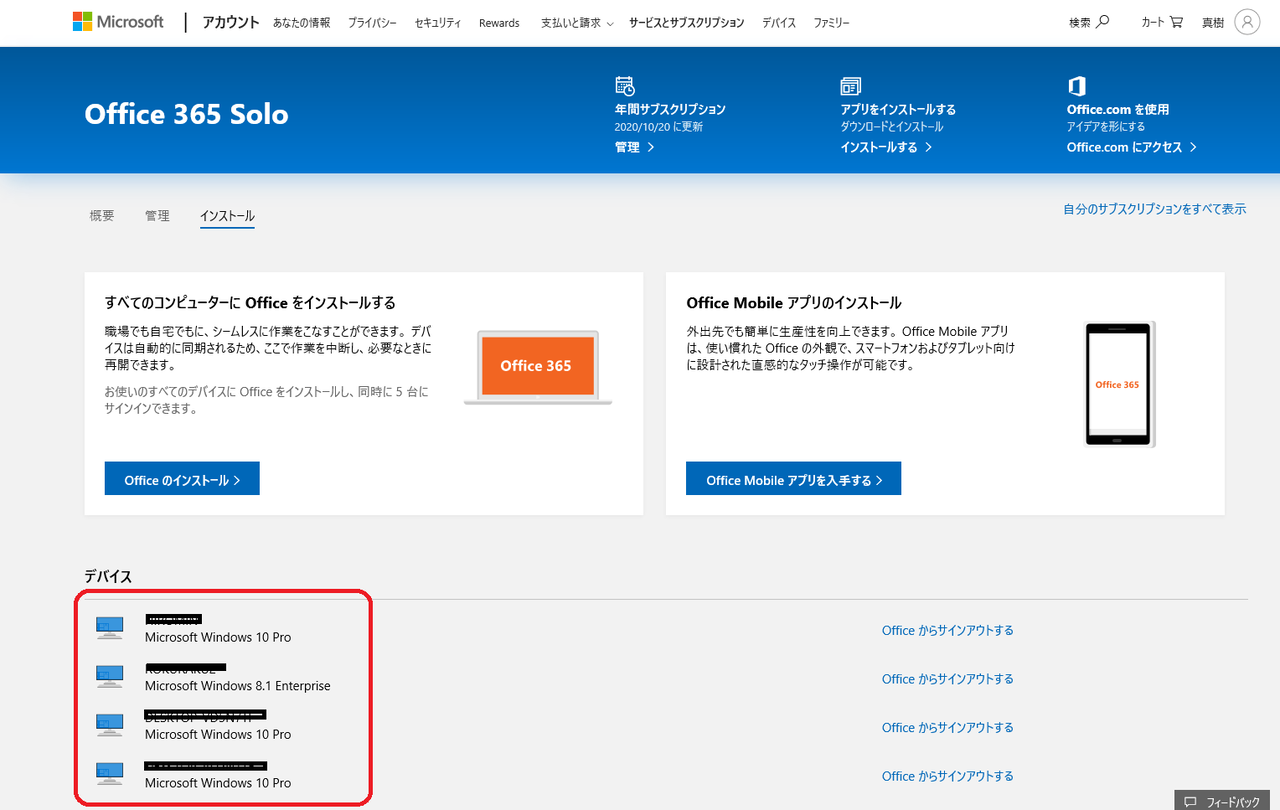Sign out Office on first Windows 10 Pro device
The width and height of the screenshot is (1280, 810).
click(947, 630)
